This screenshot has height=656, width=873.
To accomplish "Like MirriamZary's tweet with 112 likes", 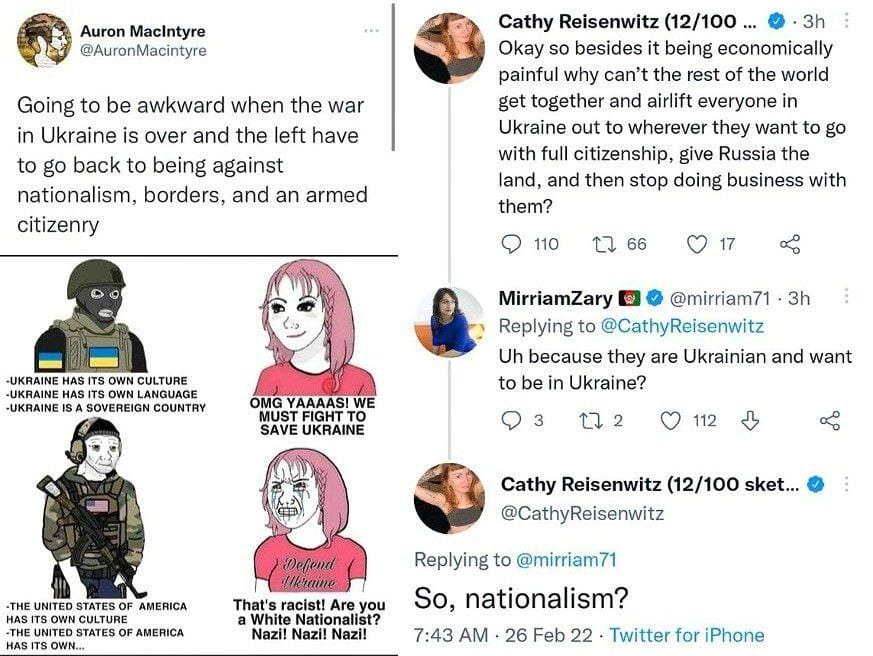I will [672, 421].
